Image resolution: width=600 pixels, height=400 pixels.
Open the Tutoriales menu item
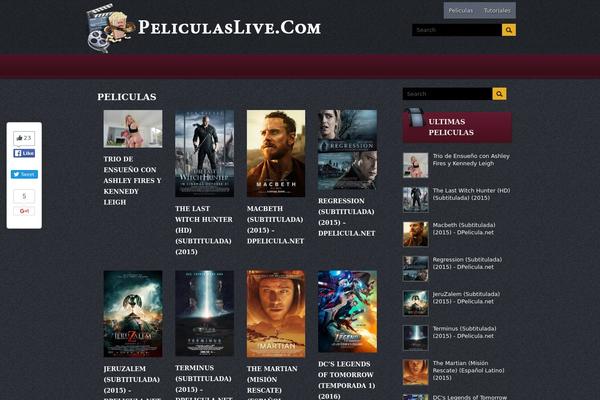click(497, 10)
